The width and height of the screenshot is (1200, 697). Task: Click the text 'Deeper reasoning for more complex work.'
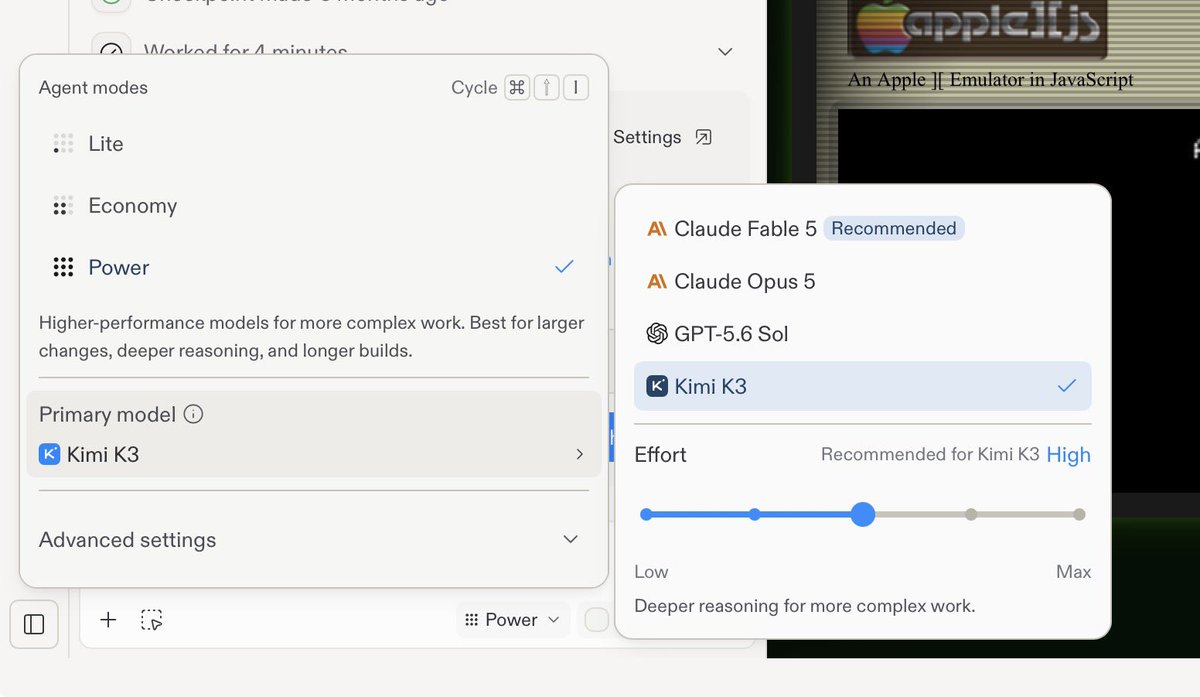pos(805,606)
